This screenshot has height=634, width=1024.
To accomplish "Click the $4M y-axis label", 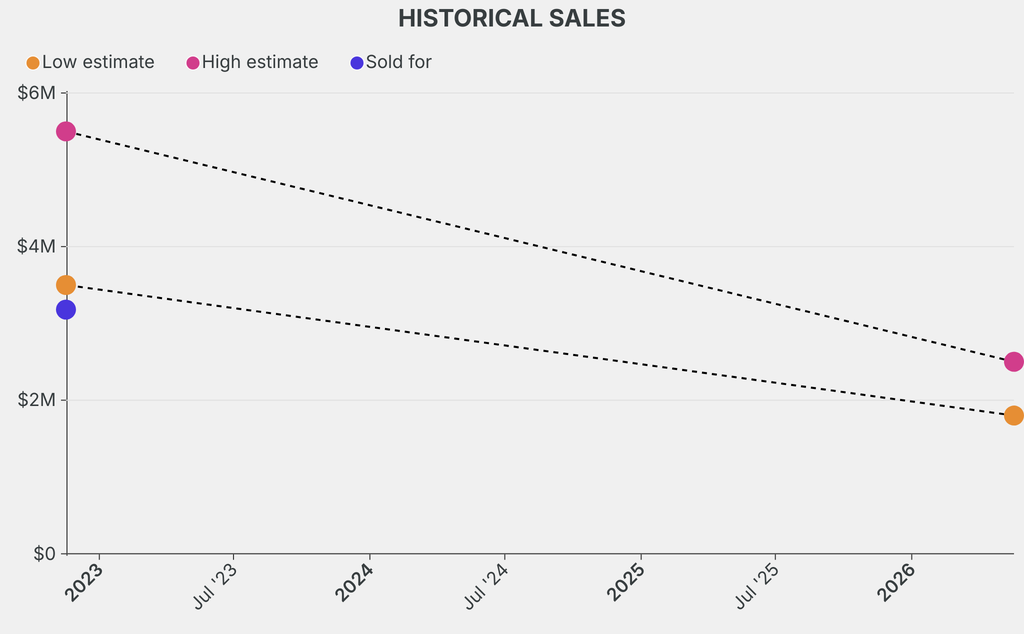I will (x=38, y=246).
